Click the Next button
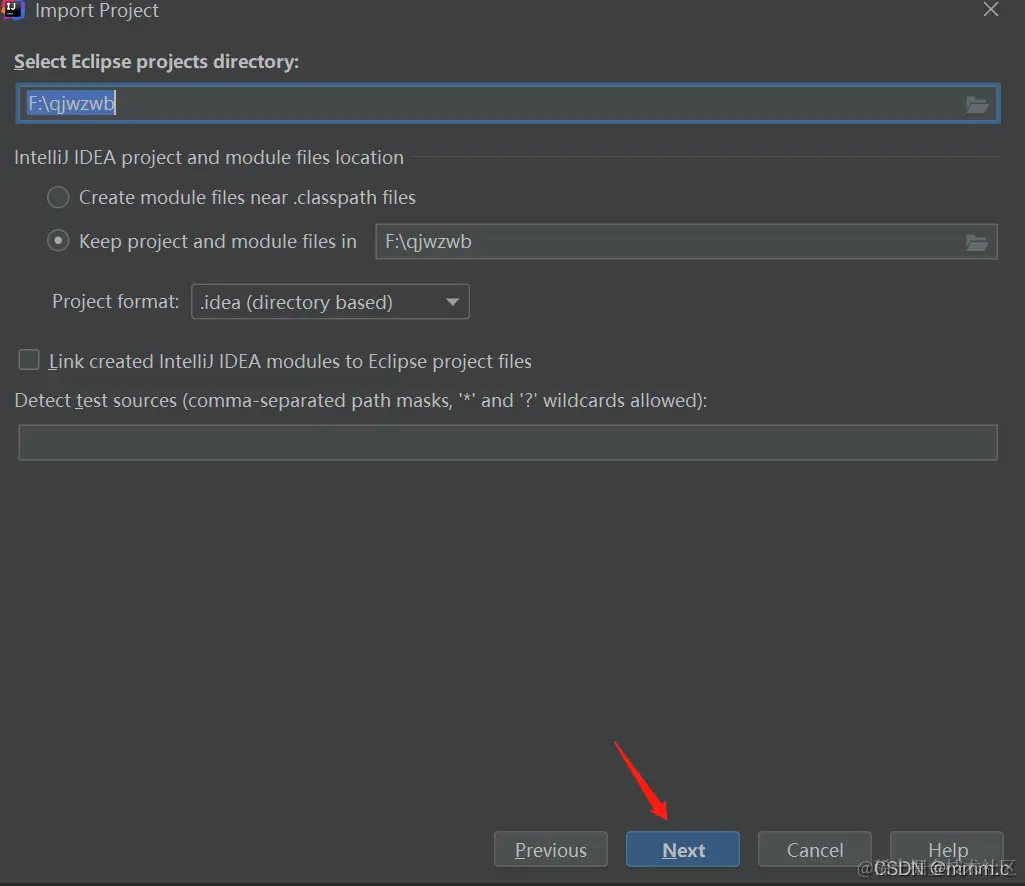 tap(682, 849)
